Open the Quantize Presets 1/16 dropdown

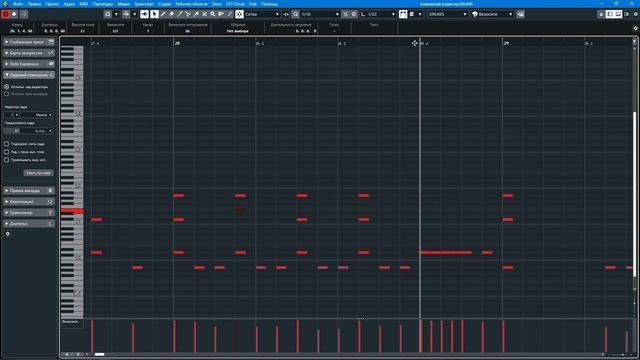[x=320, y=14]
